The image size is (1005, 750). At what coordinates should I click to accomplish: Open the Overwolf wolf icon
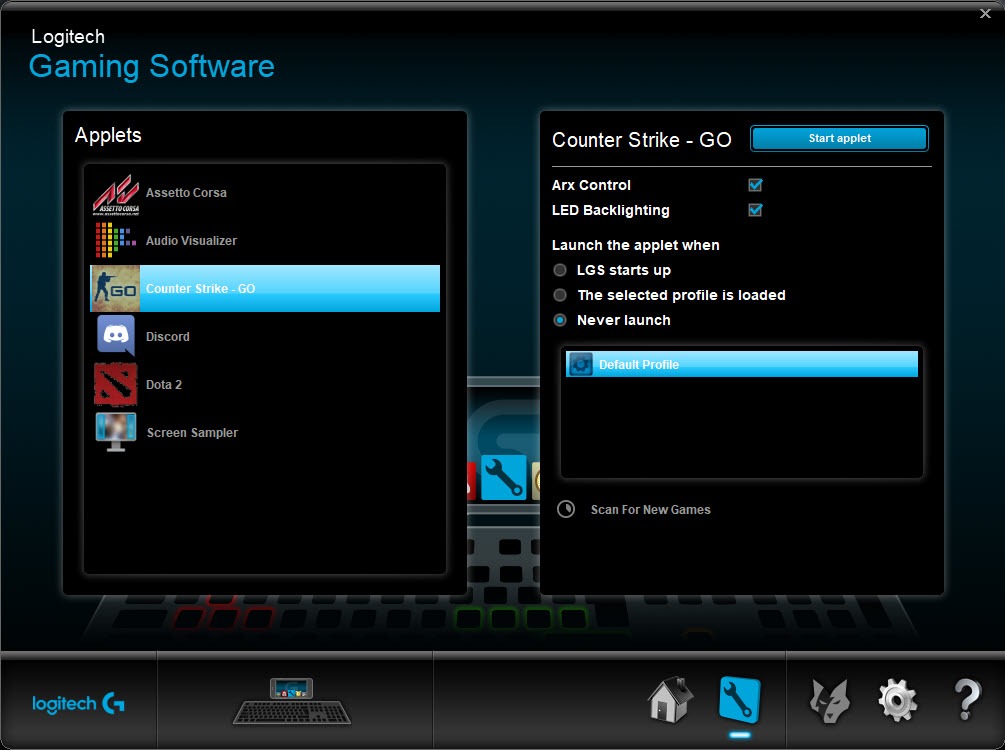(x=830, y=701)
